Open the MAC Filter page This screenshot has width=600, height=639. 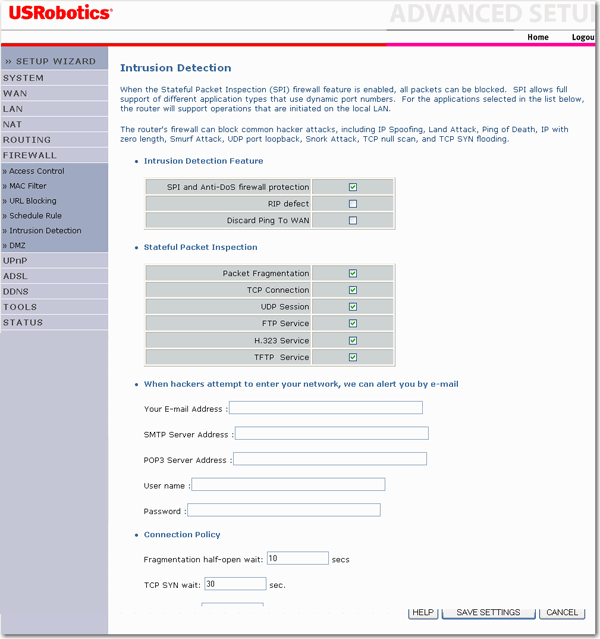coord(28,186)
